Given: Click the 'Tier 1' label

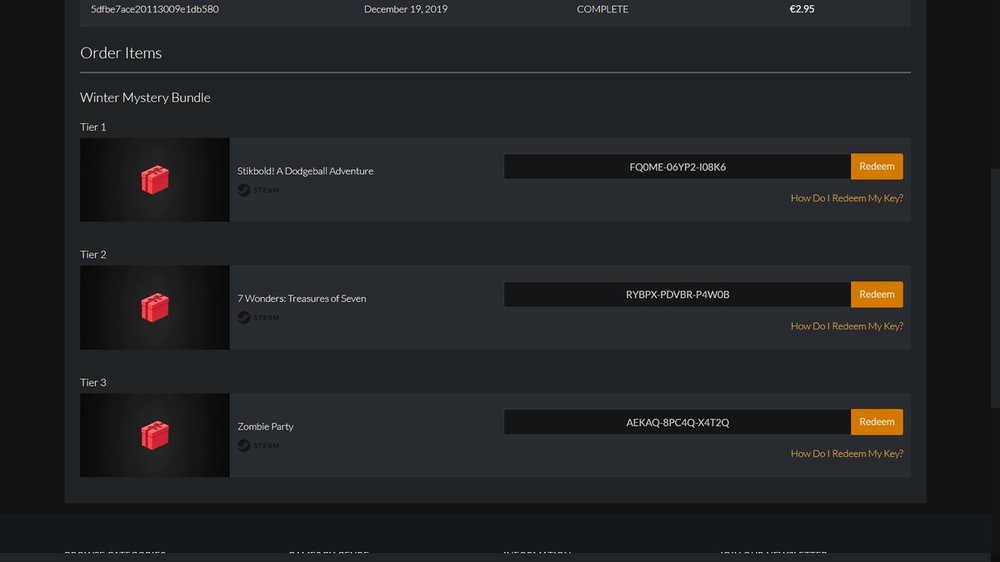Looking at the screenshot, I should 93,126.
